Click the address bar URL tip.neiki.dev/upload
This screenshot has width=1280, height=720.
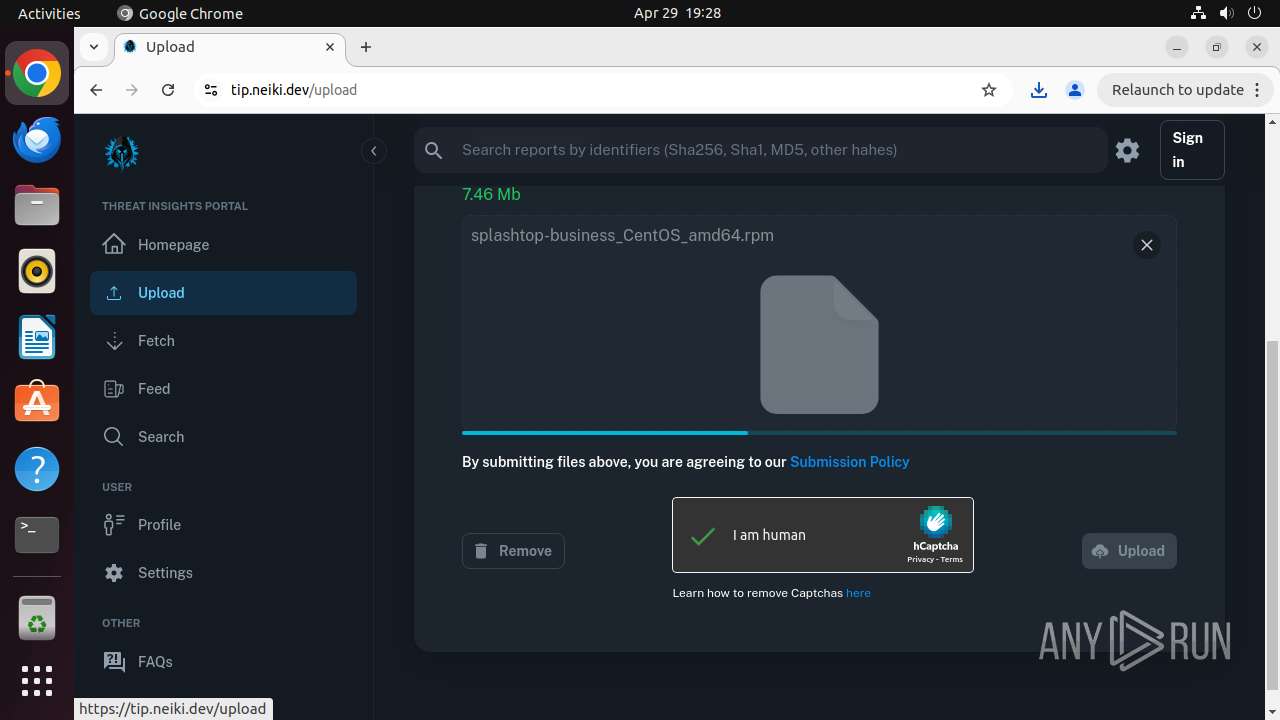click(294, 90)
